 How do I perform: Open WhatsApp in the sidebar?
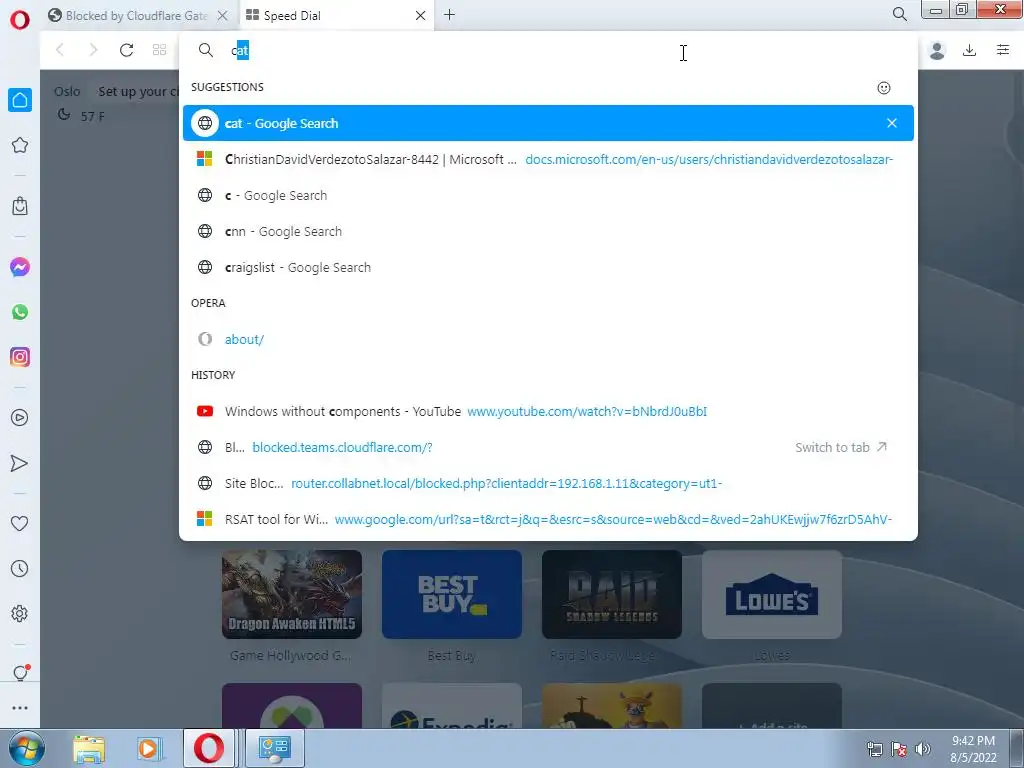click(x=20, y=312)
